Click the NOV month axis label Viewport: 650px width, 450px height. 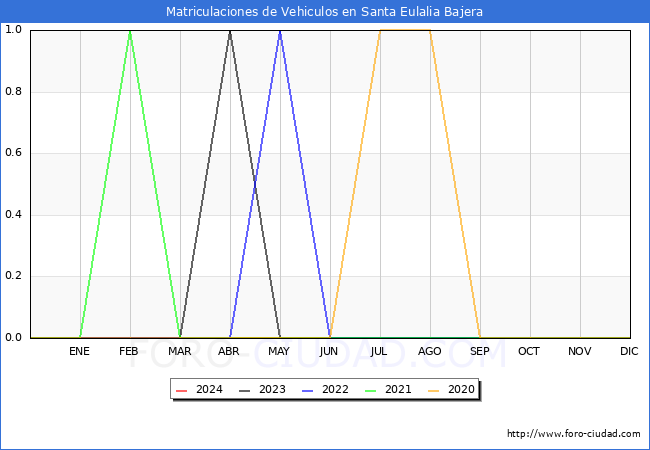point(580,351)
